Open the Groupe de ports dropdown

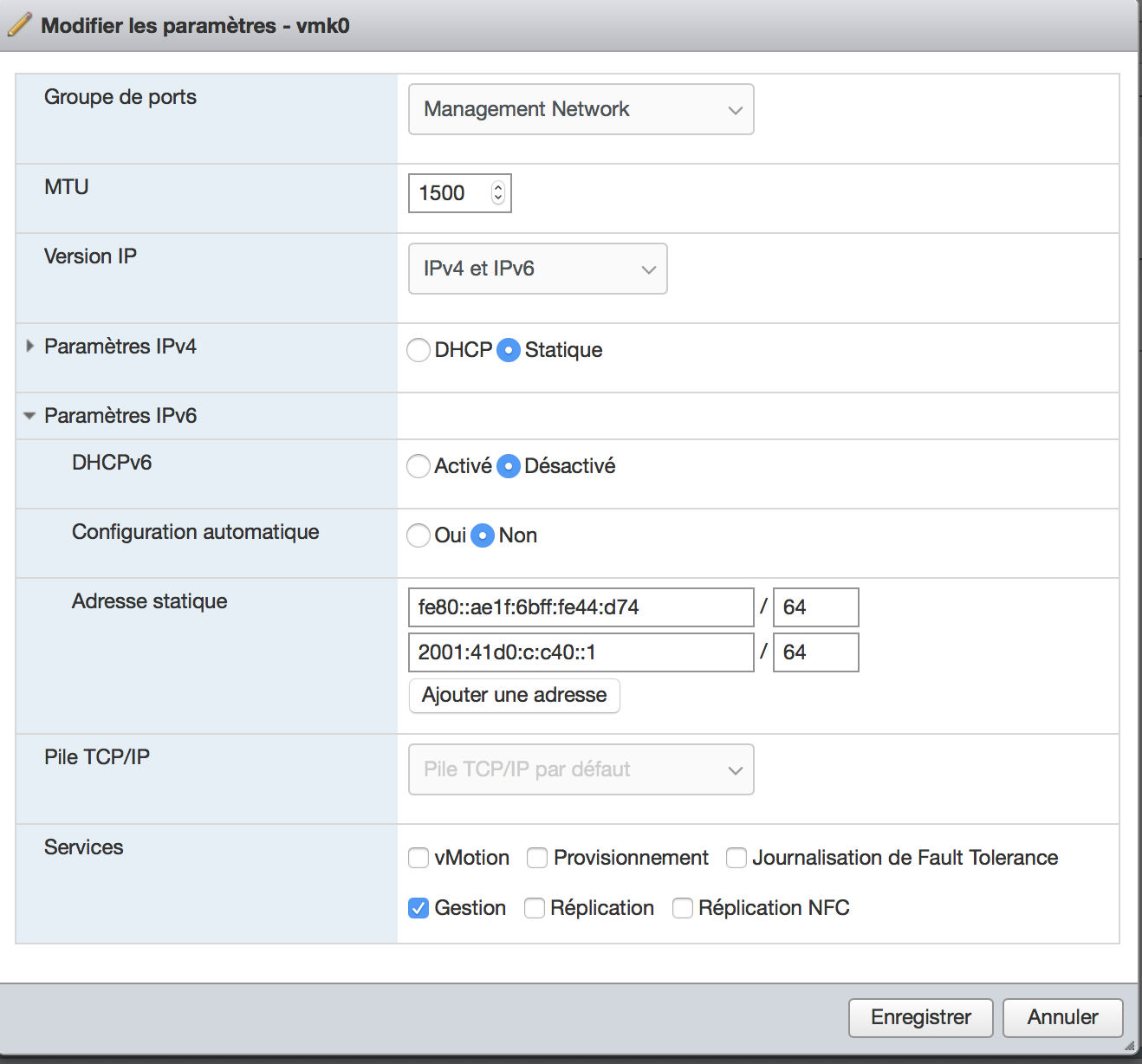[581, 109]
